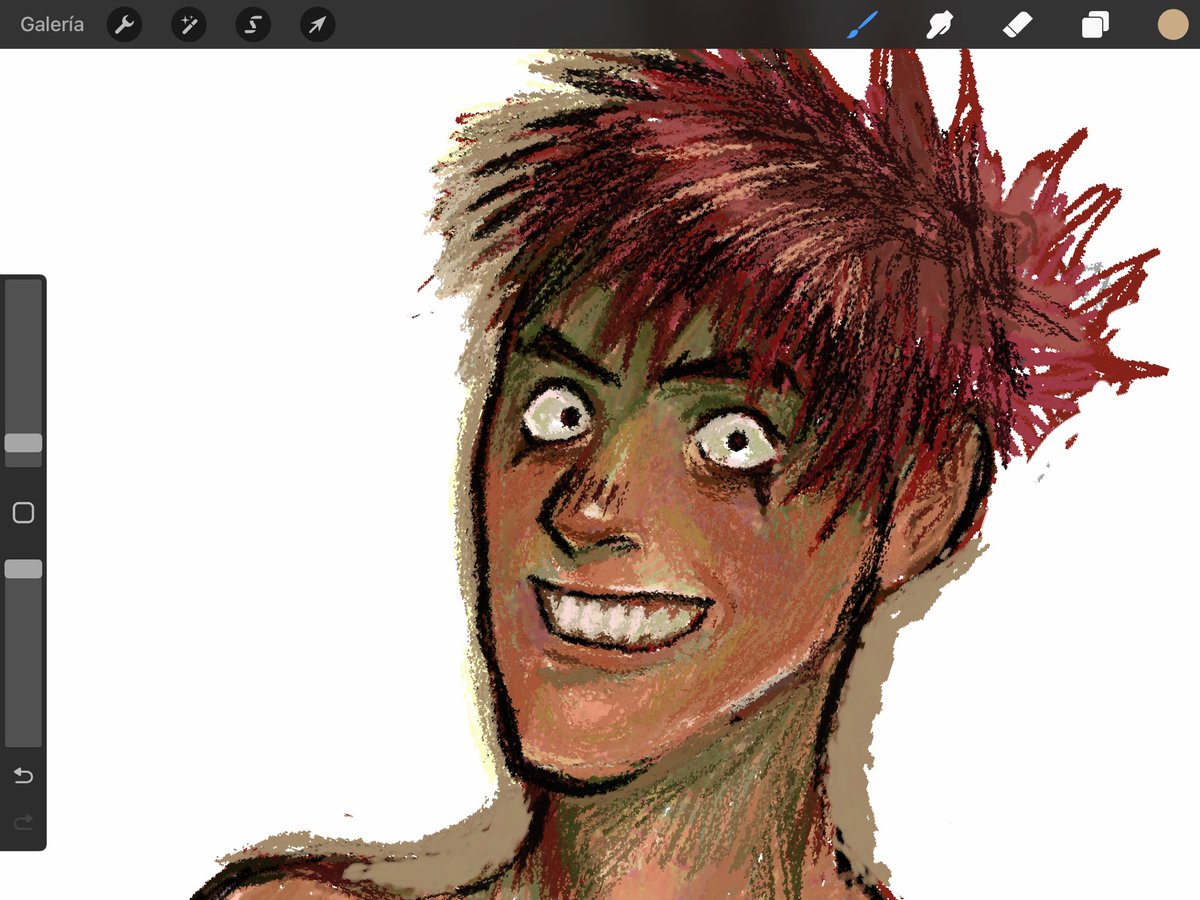Activate the Selection S-shaped tool
This screenshot has width=1200, height=900.
[x=253, y=25]
